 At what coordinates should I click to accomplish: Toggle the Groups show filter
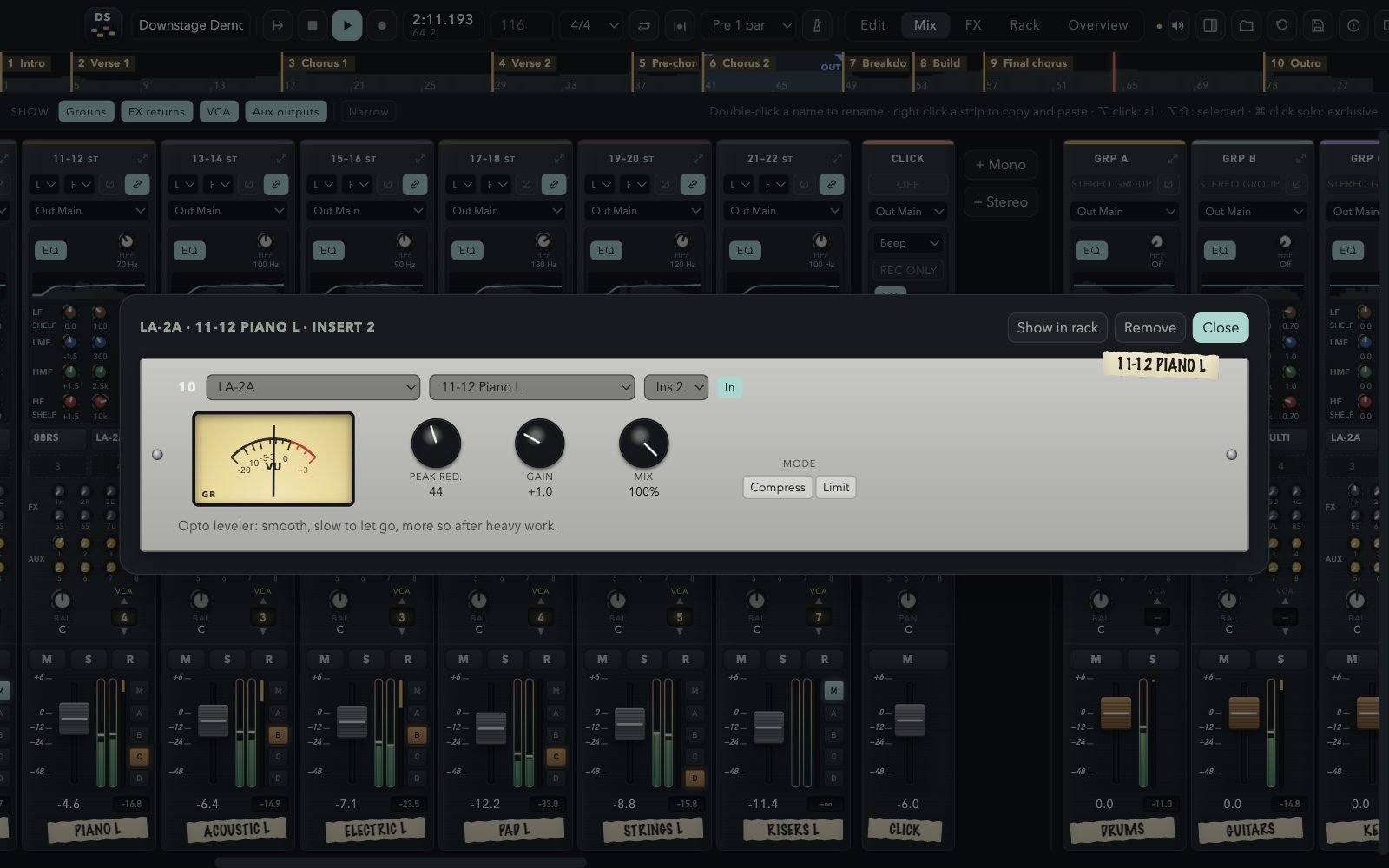[x=86, y=111]
